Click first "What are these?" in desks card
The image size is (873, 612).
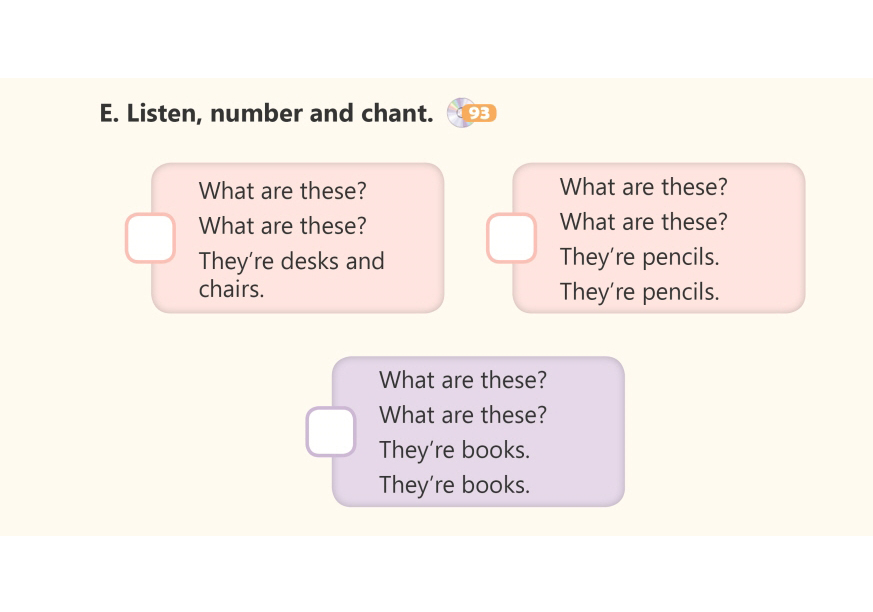(283, 191)
